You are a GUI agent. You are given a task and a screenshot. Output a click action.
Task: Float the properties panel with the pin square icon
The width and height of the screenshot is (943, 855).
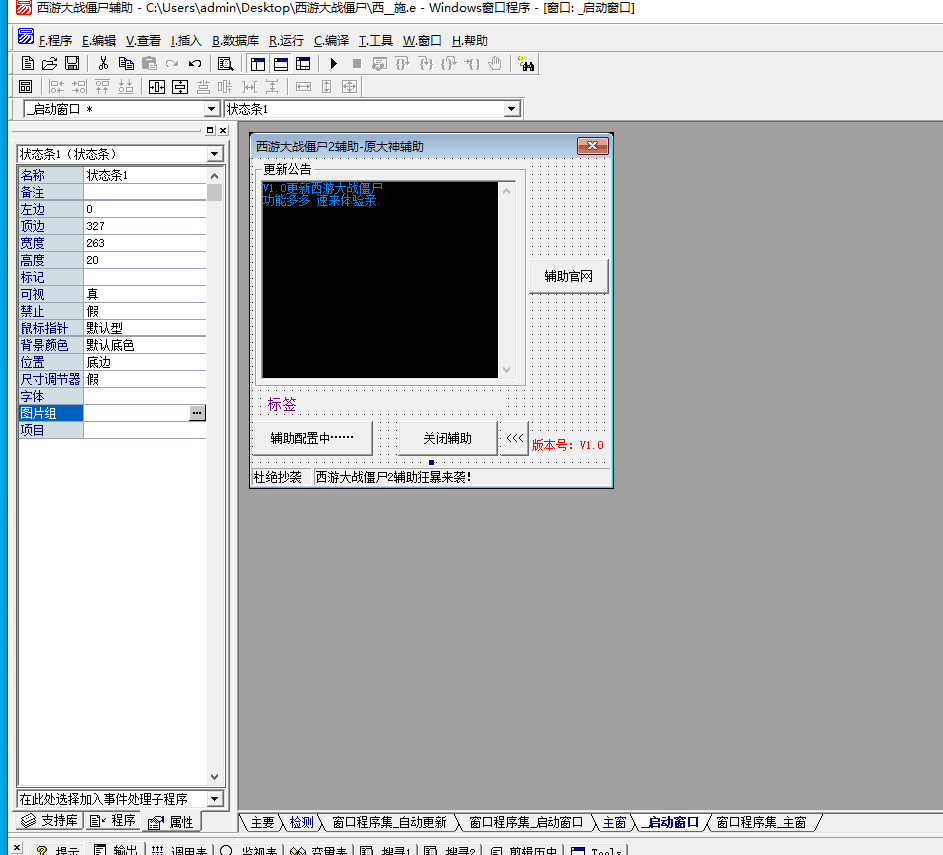click(210, 130)
